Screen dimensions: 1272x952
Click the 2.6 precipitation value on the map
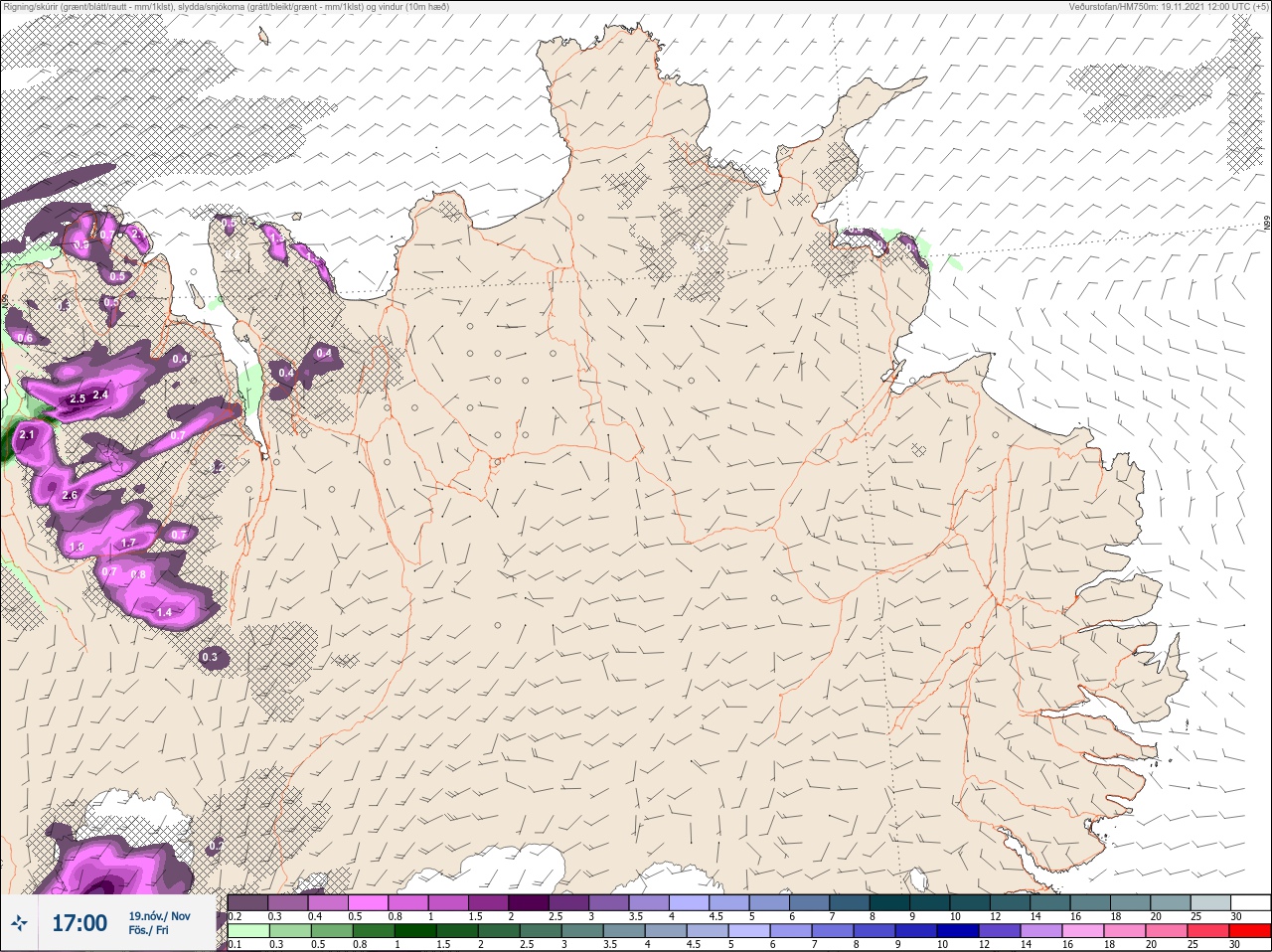coord(70,495)
